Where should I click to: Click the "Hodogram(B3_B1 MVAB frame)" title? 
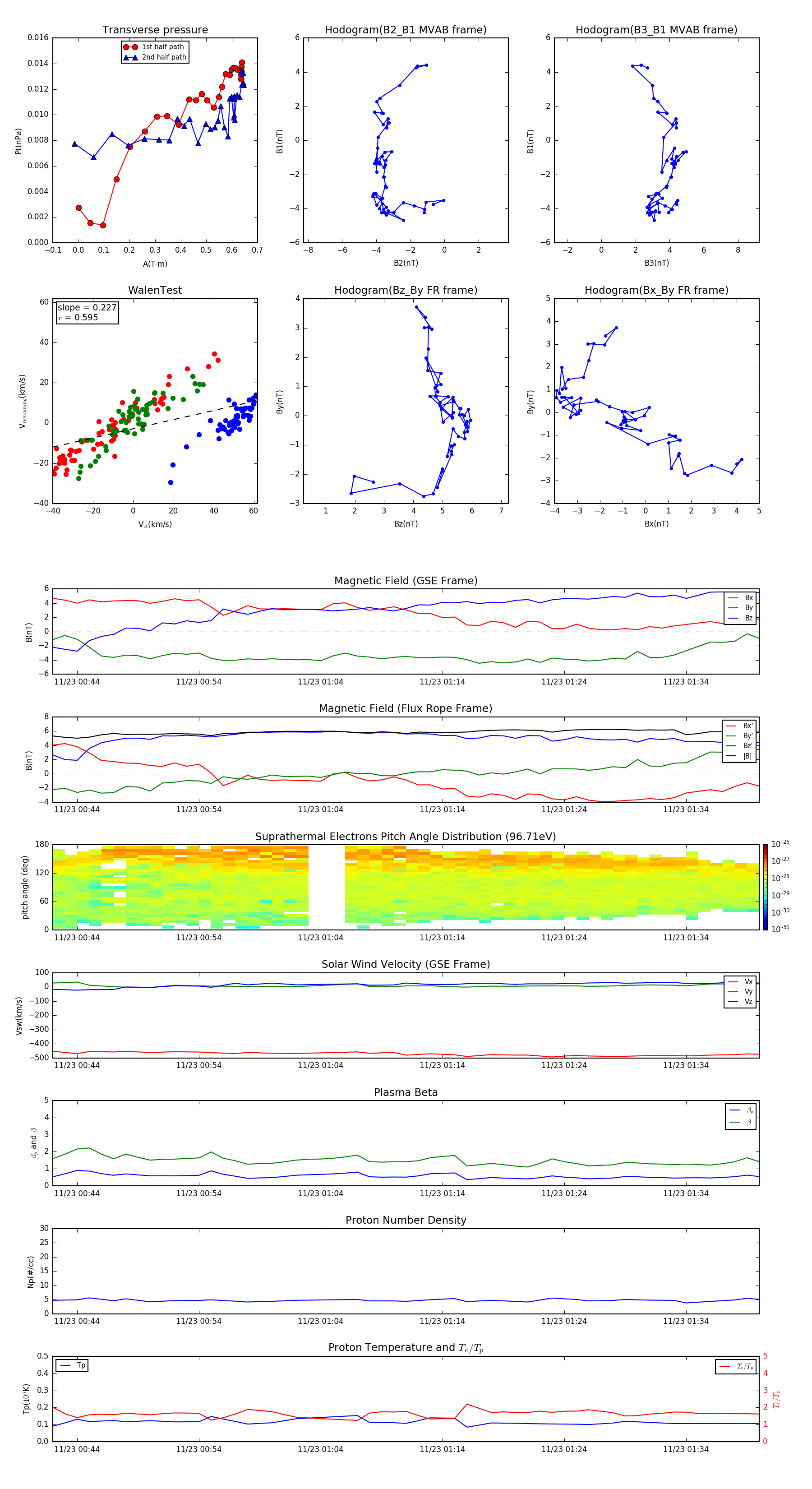click(656, 30)
